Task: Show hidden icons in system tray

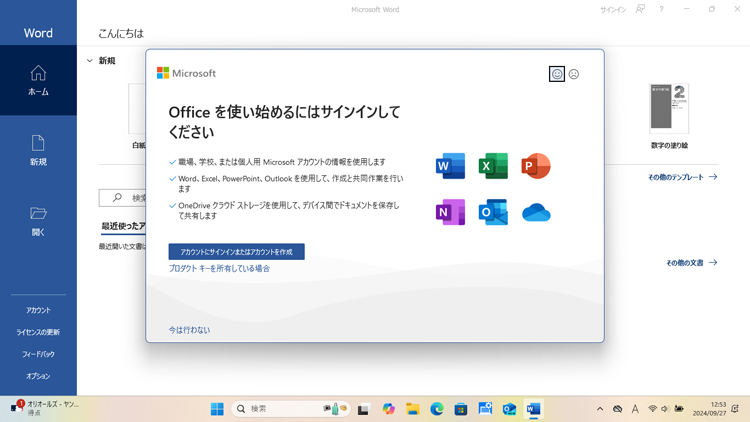Action: 600,409
